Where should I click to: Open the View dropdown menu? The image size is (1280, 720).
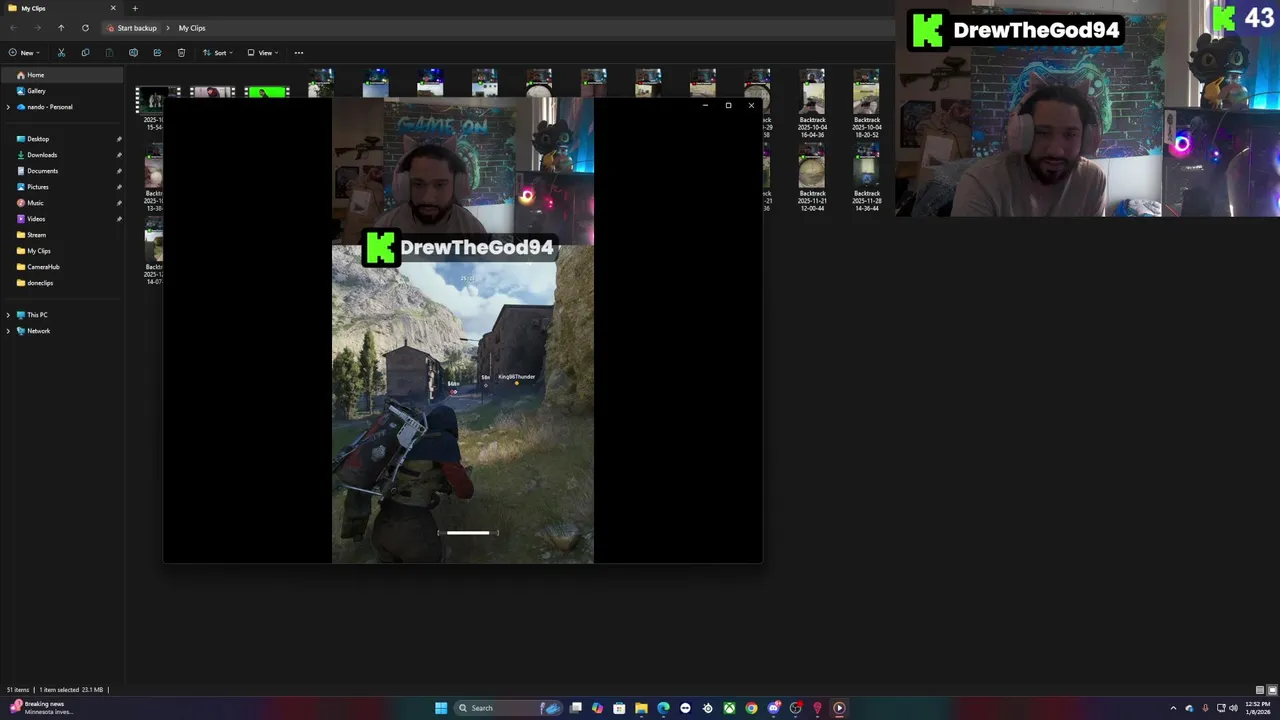click(x=261, y=53)
